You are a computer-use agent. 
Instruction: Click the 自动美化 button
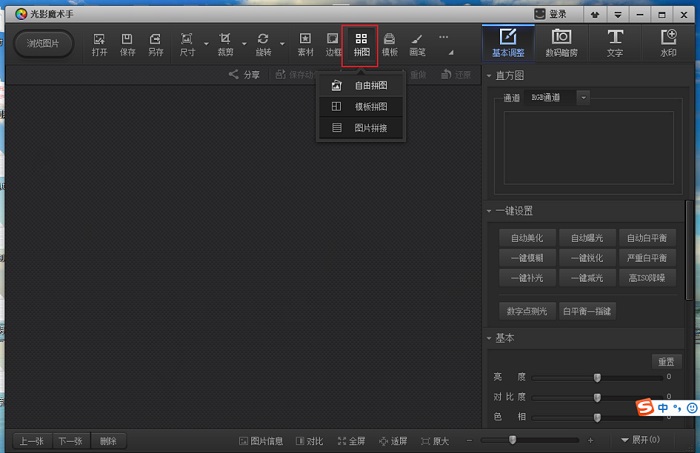(527, 238)
